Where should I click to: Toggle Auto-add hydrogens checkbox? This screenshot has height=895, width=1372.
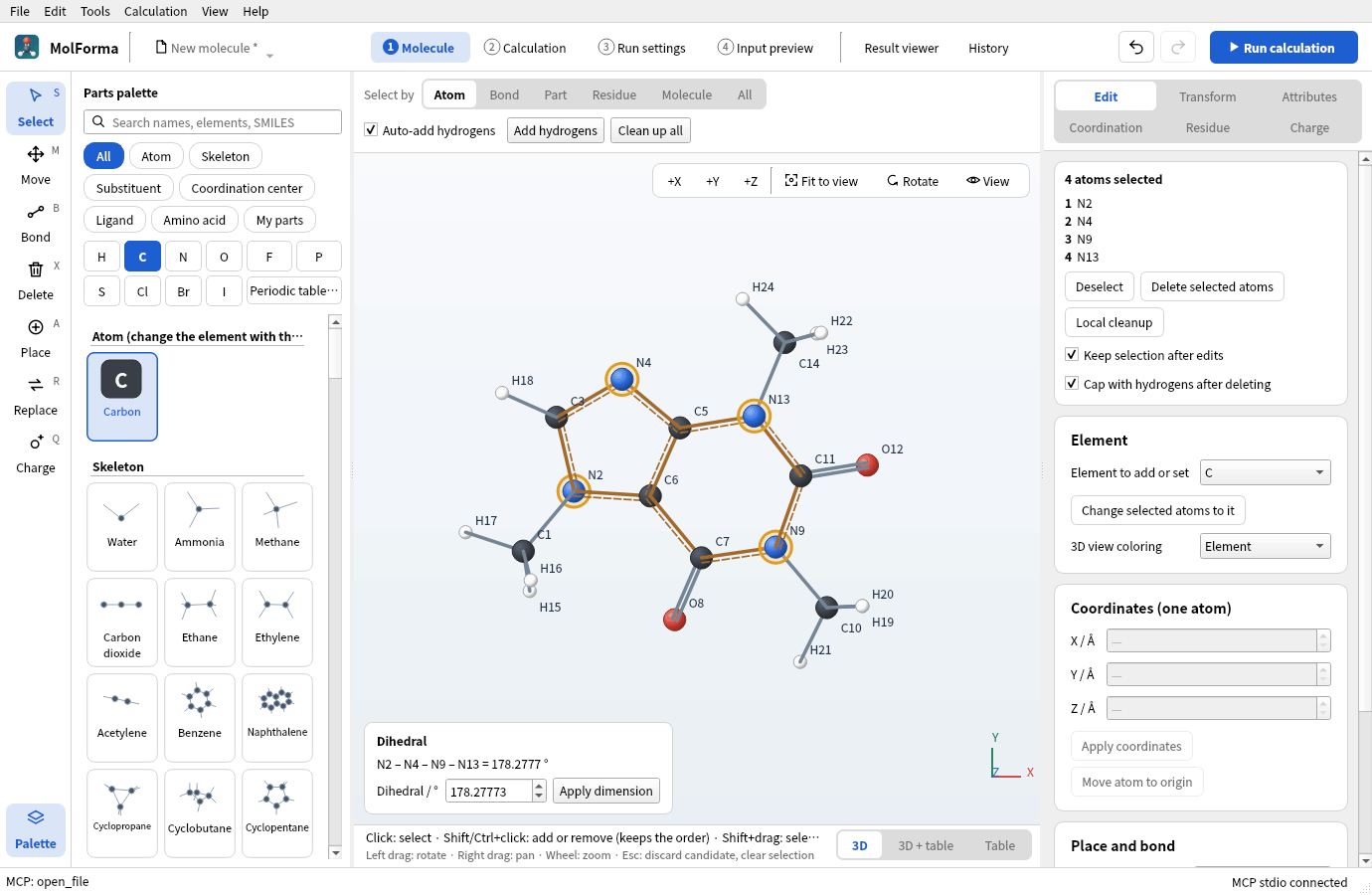point(371,130)
